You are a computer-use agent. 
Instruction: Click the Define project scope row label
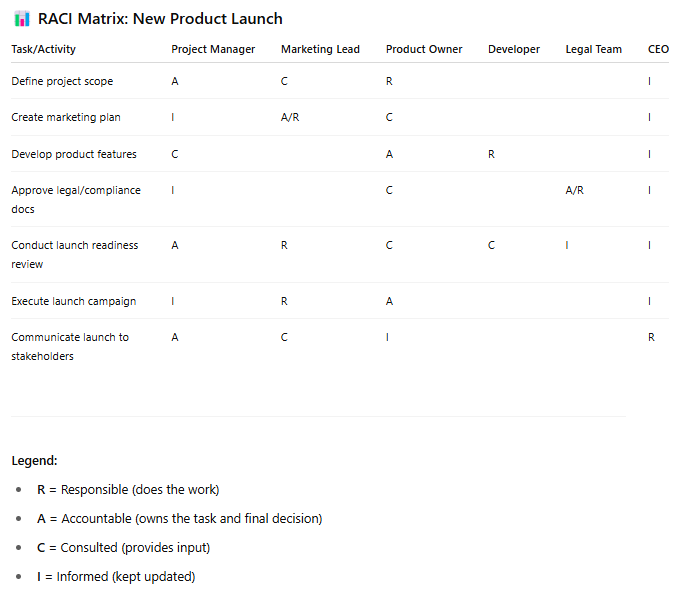(62, 81)
